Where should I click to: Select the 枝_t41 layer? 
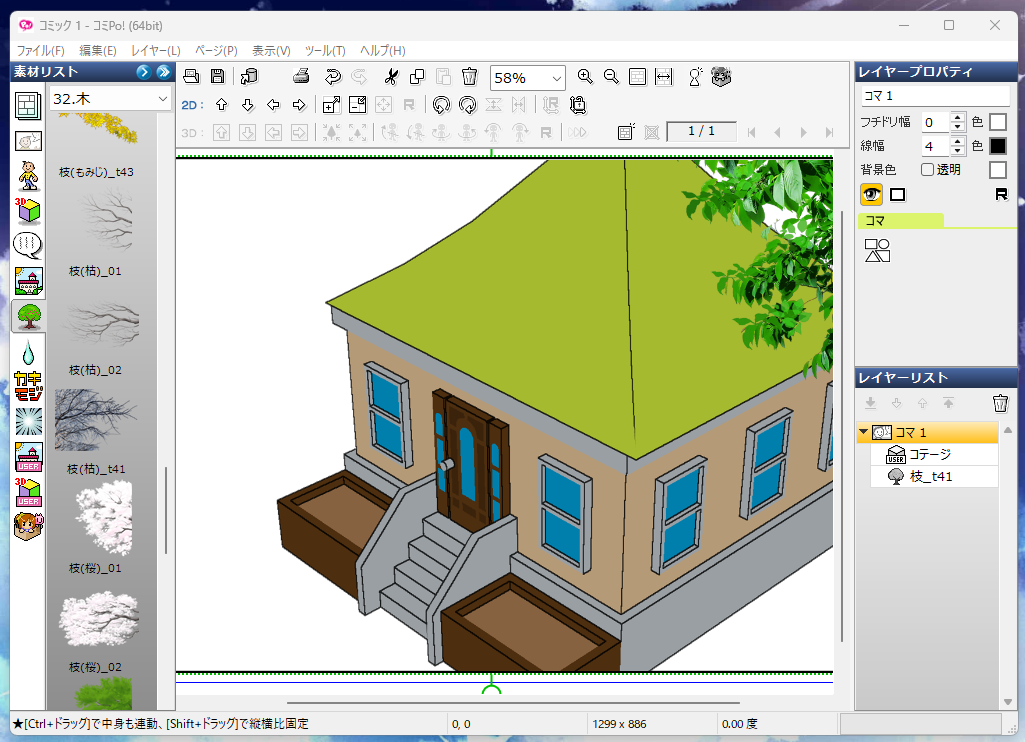(930, 477)
